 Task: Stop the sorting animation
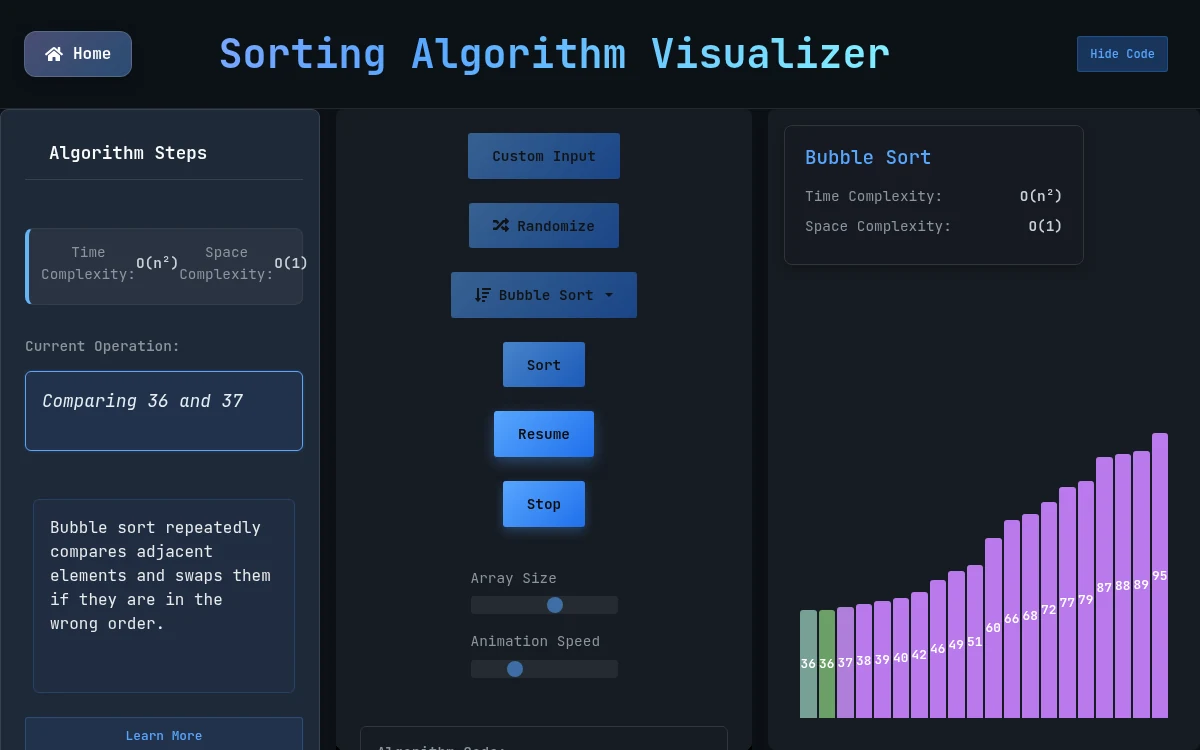(x=544, y=504)
